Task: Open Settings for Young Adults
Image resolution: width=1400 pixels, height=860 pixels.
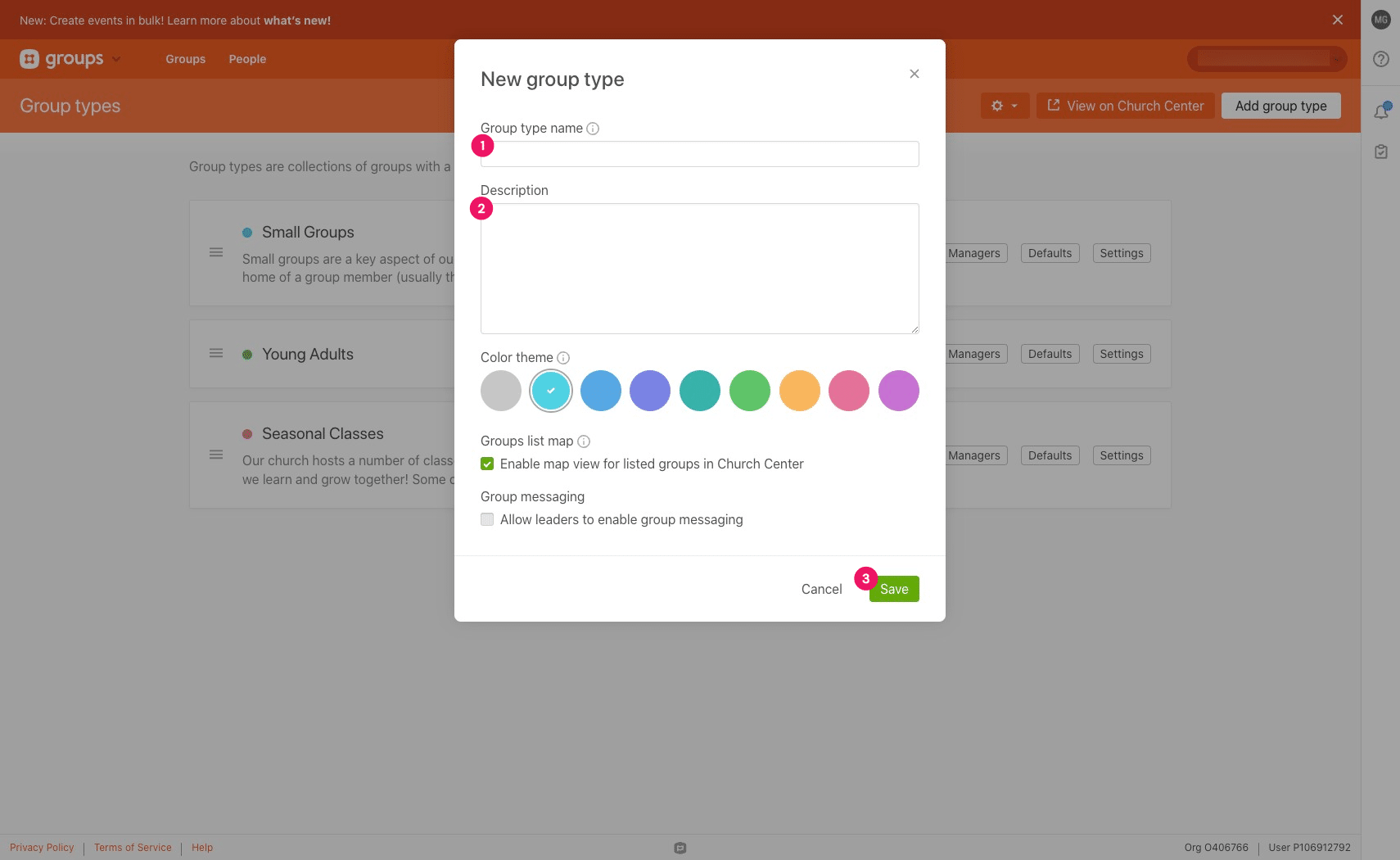Action: tap(1122, 354)
